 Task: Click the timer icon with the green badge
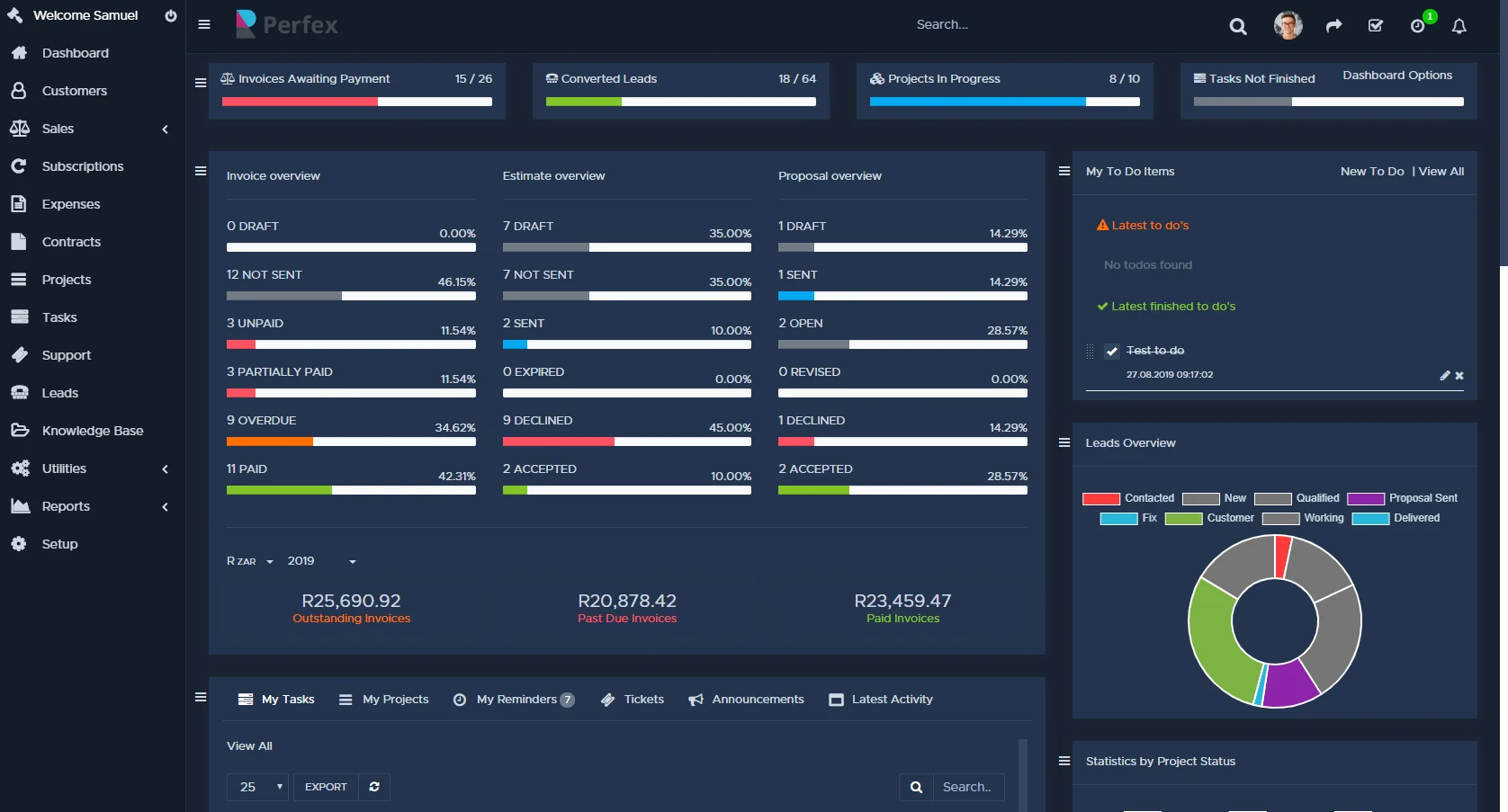(x=1417, y=26)
